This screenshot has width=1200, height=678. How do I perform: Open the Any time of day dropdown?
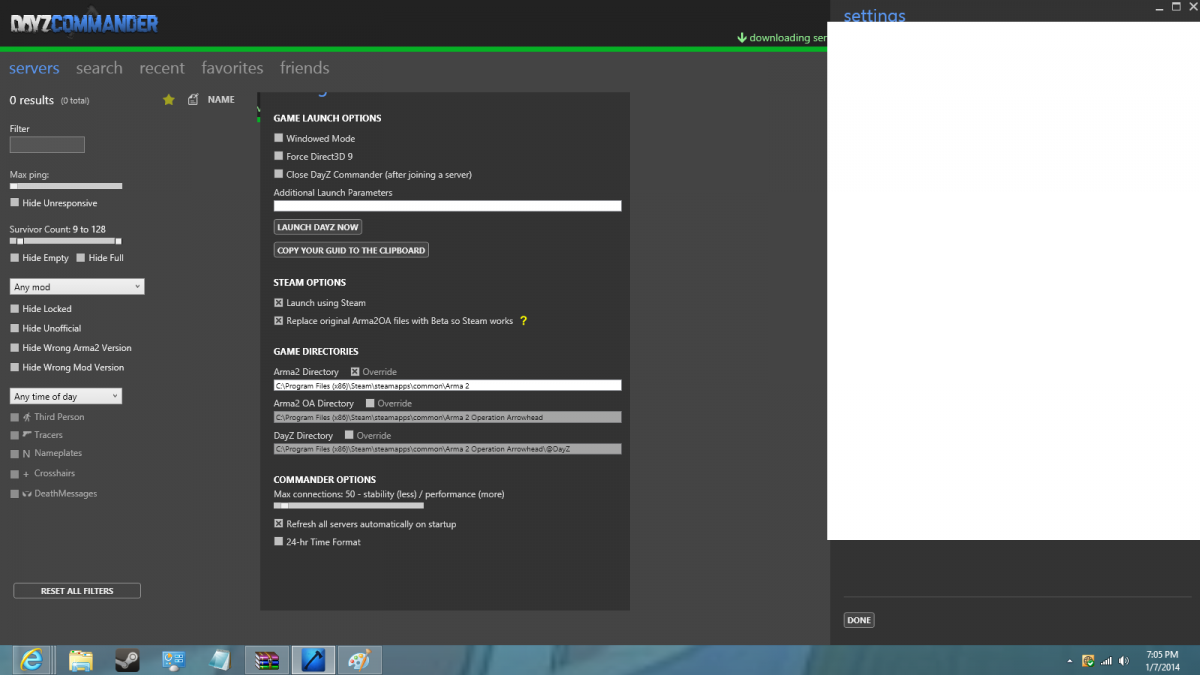[x=66, y=397]
